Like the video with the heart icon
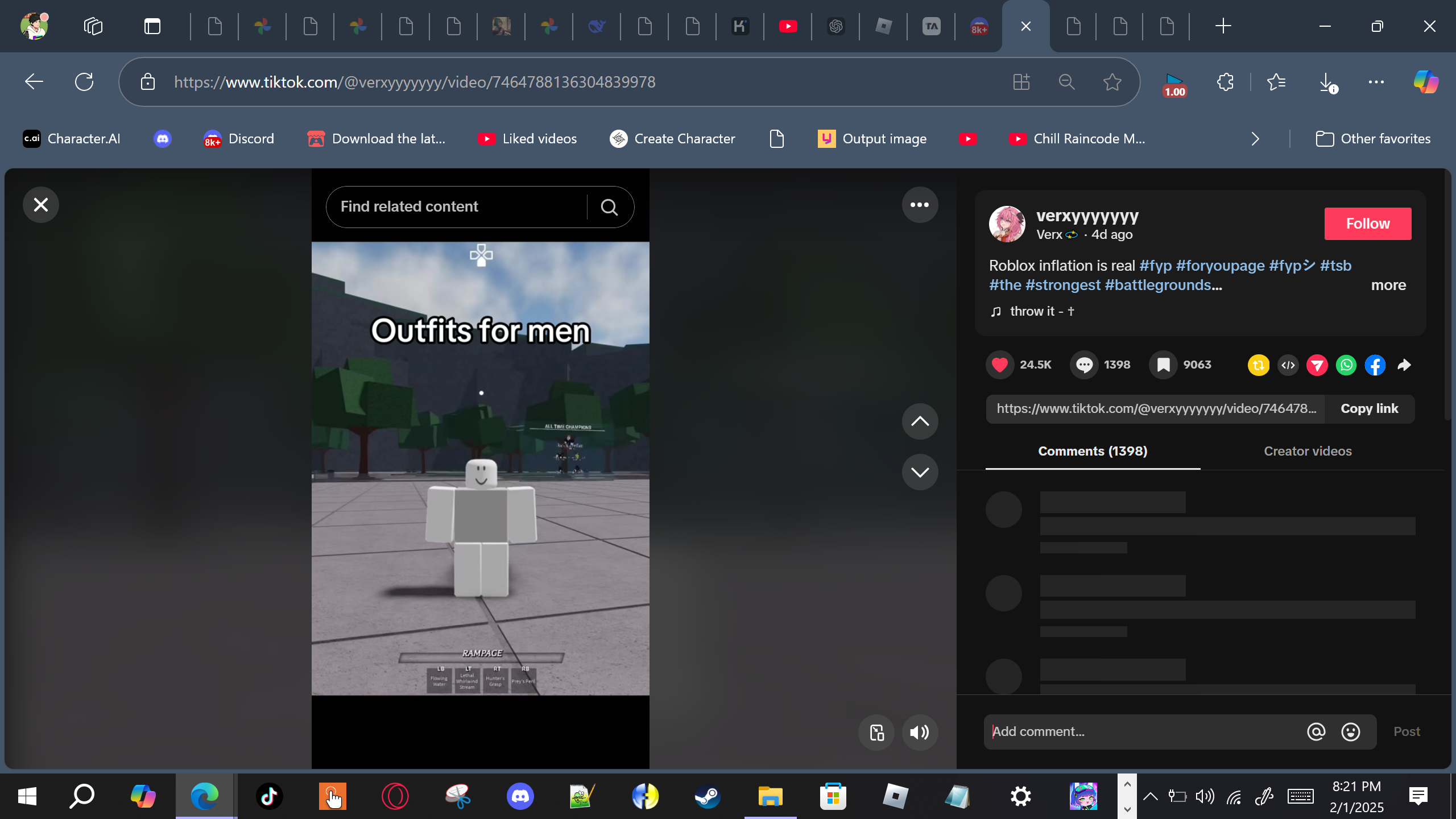 (999, 365)
